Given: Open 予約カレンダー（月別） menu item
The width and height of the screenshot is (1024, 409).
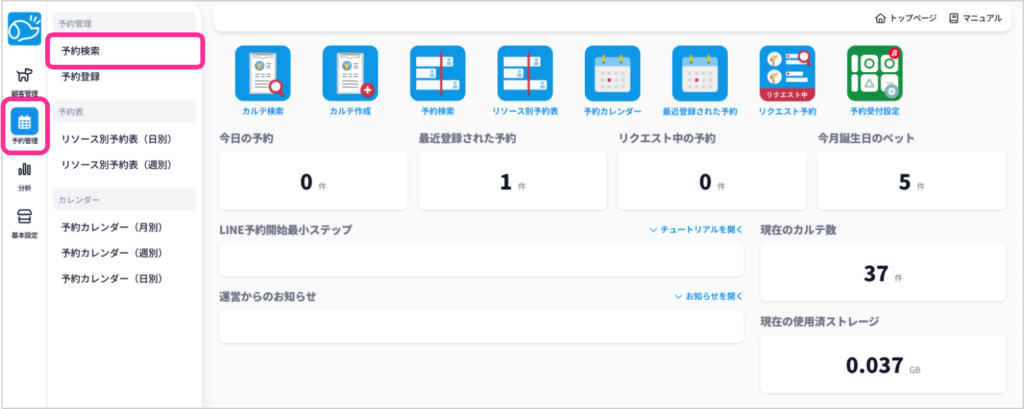Looking at the screenshot, I should click(111, 227).
